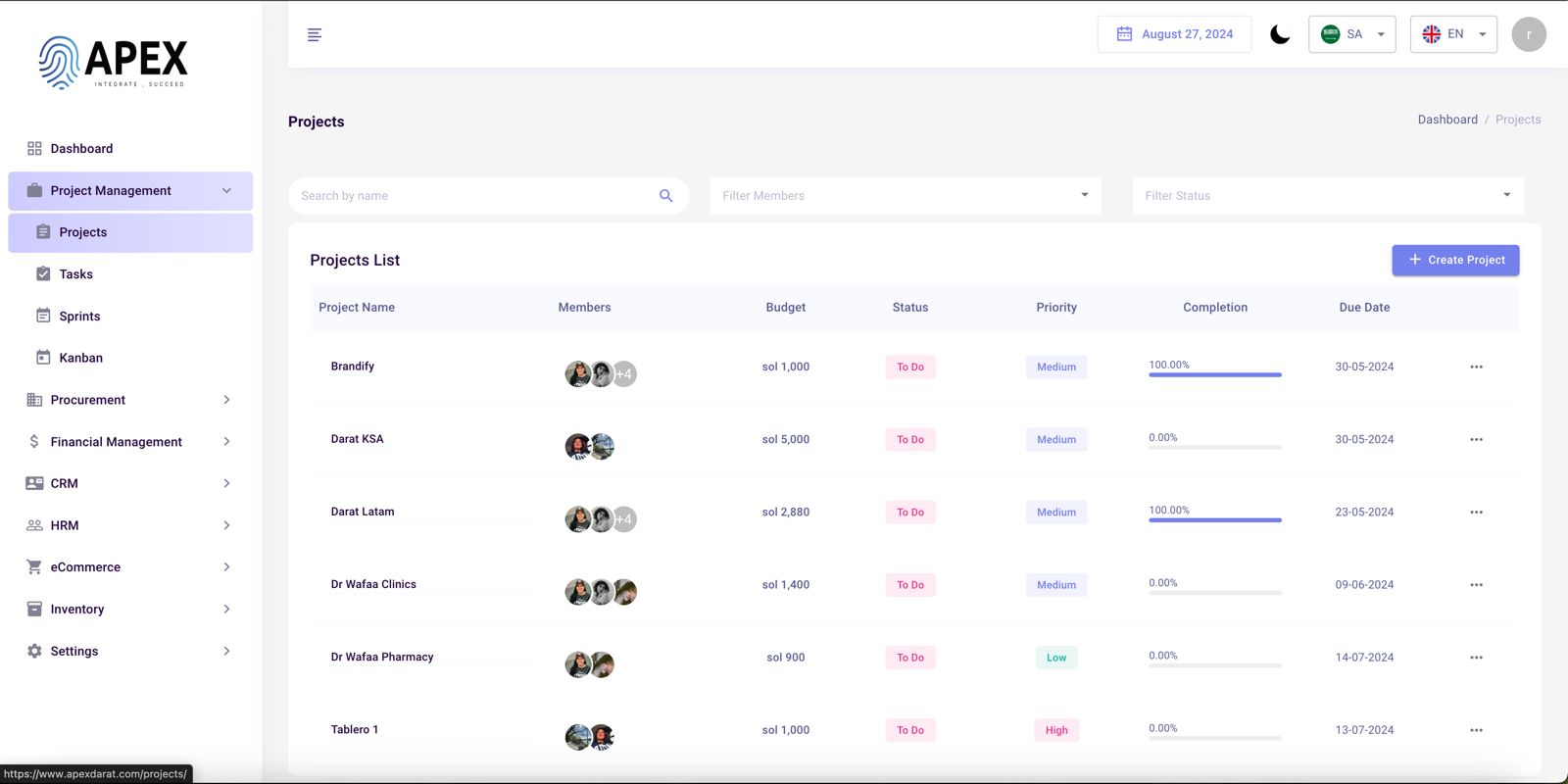The width and height of the screenshot is (1568, 784).
Task: Open three-dot menu for Tablero 1 project
Action: (1476, 730)
